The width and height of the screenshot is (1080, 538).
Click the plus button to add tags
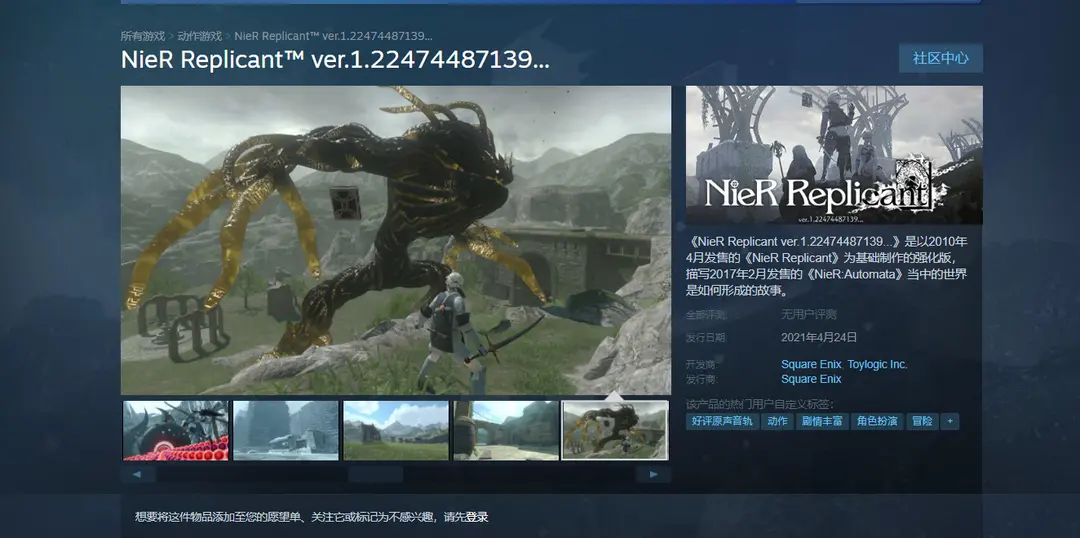tap(950, 421)
